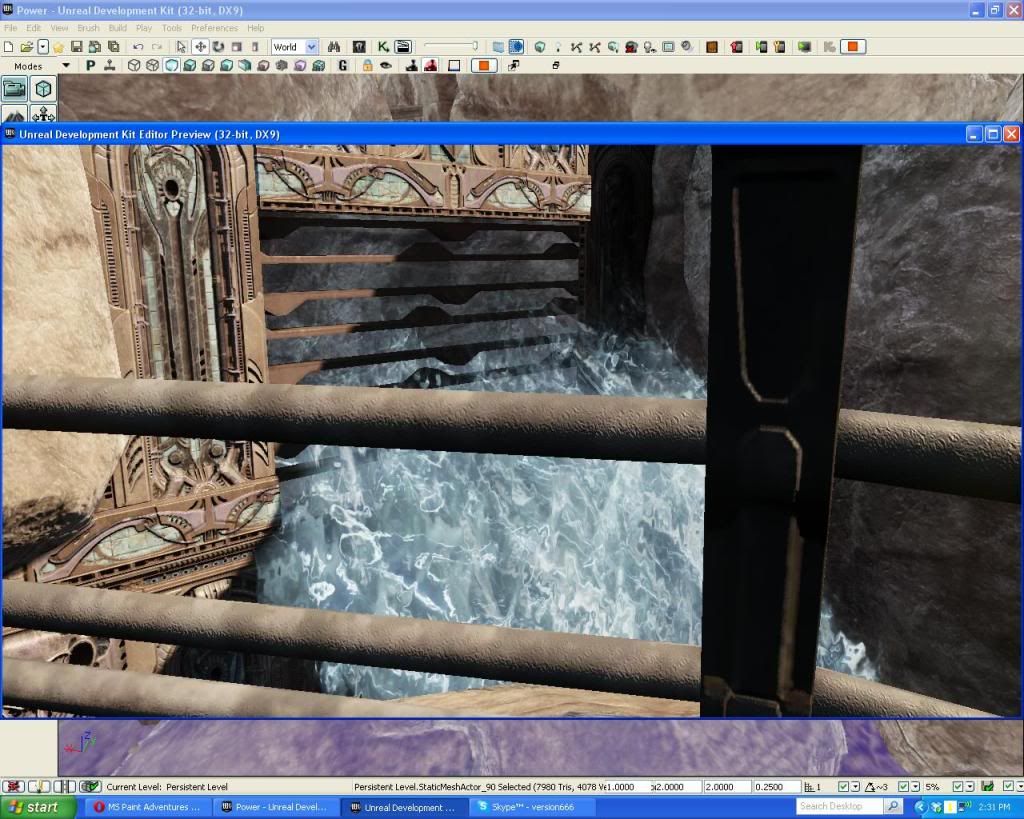
Task: Open the File menu
Action: 10,28
